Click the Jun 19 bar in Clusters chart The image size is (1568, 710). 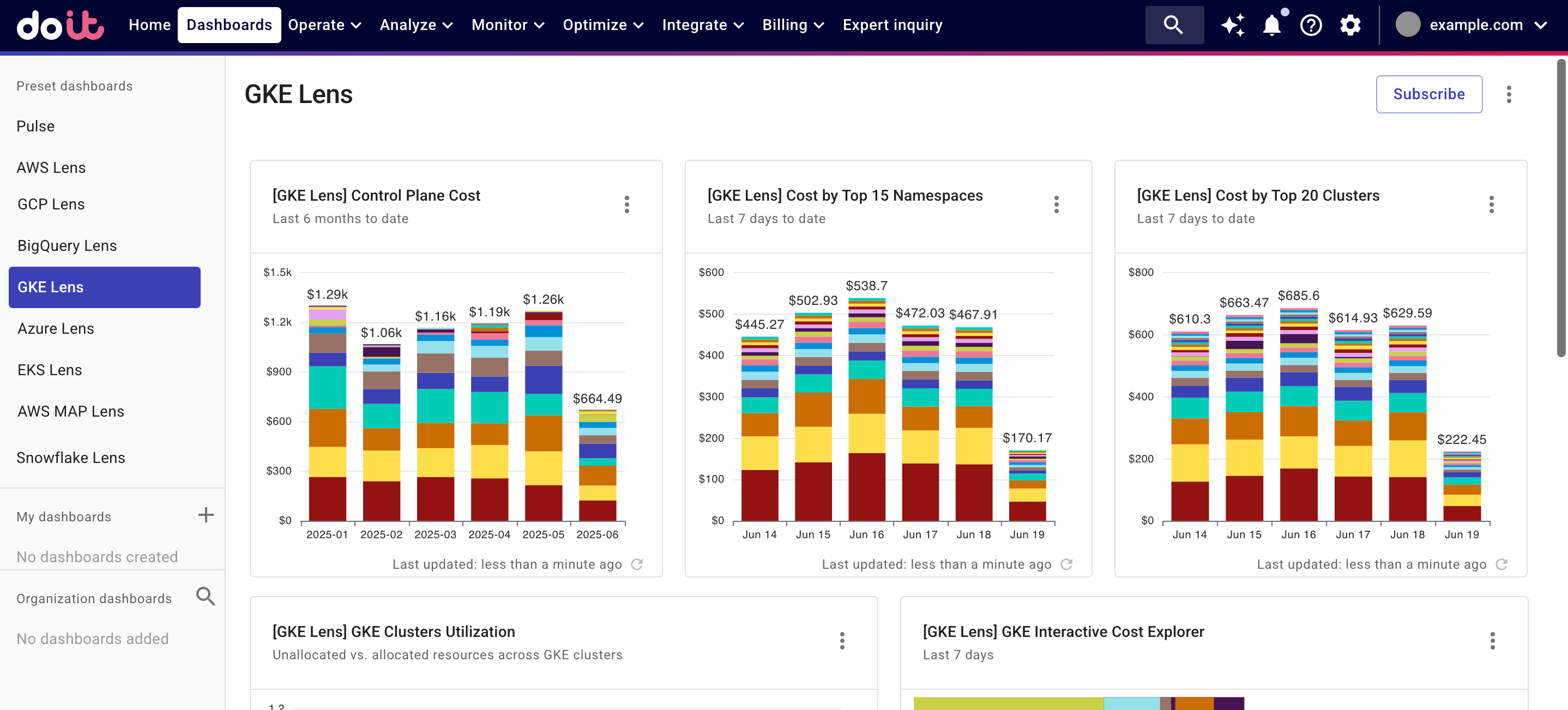tap(1462, 486)
